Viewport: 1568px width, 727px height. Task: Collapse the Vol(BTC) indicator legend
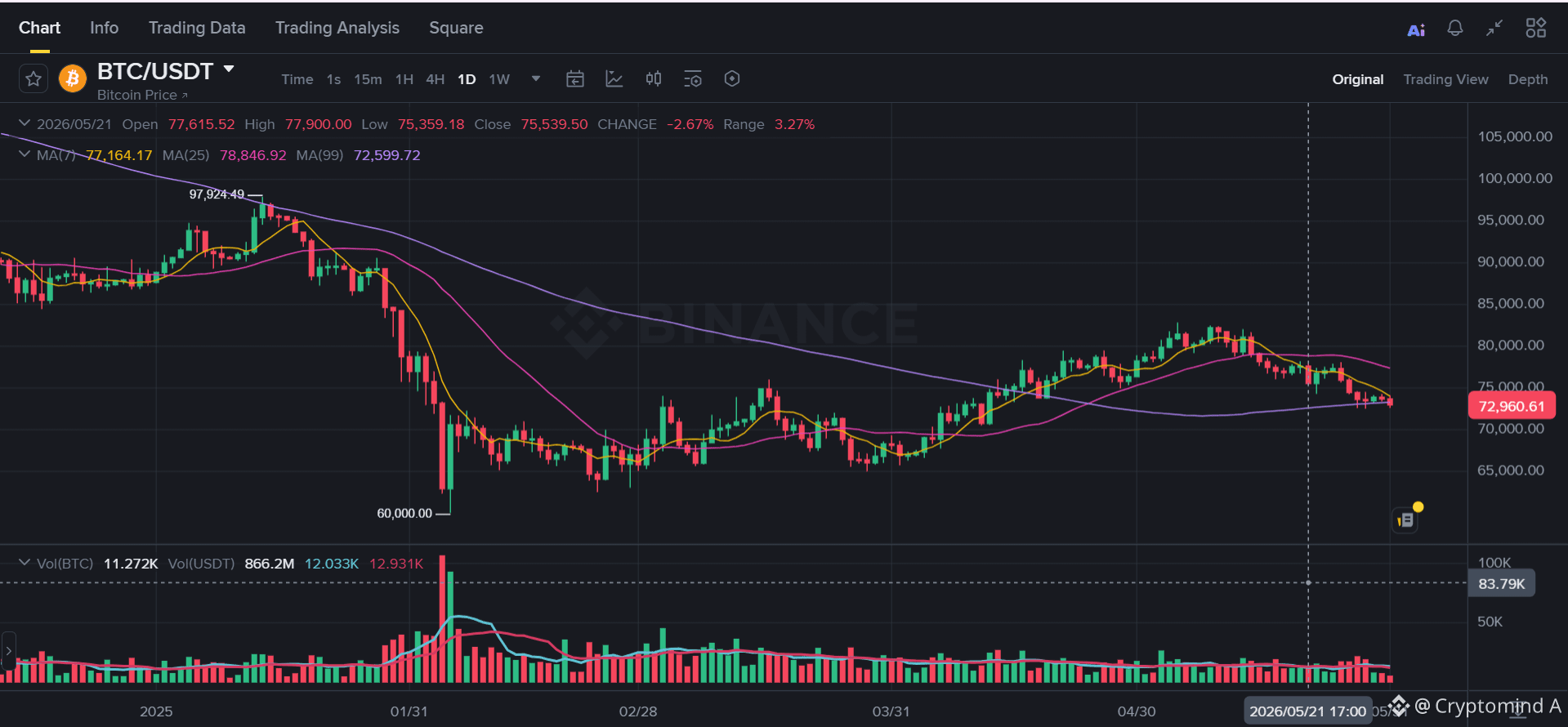25,563
